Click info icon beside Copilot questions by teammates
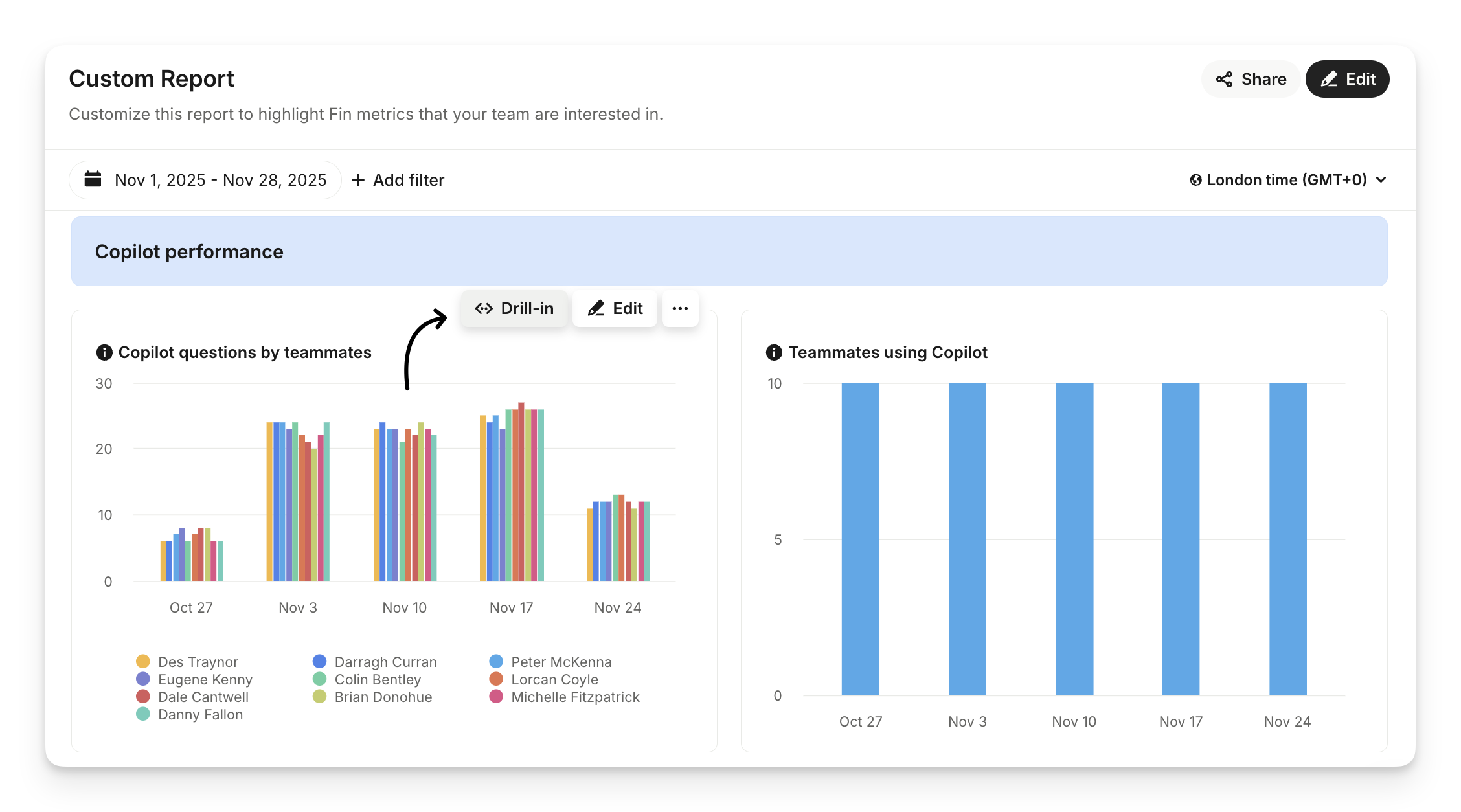Screen dimensions: 1461x812 click(104, 352)
